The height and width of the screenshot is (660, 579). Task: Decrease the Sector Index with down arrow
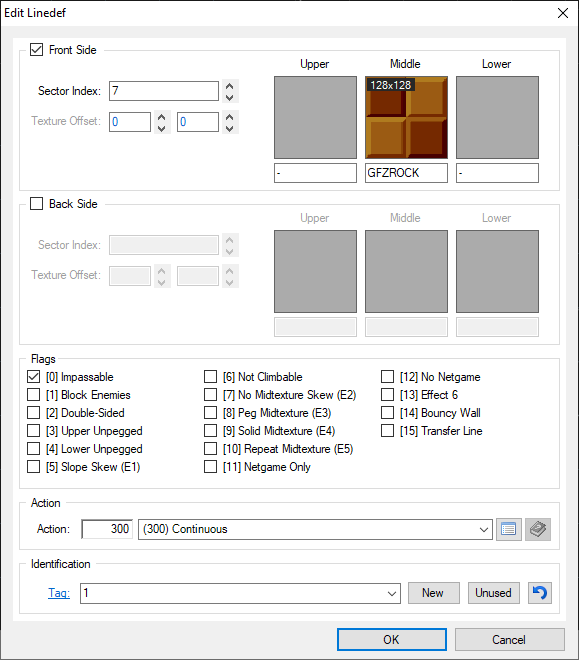click(x=229, y=97)
